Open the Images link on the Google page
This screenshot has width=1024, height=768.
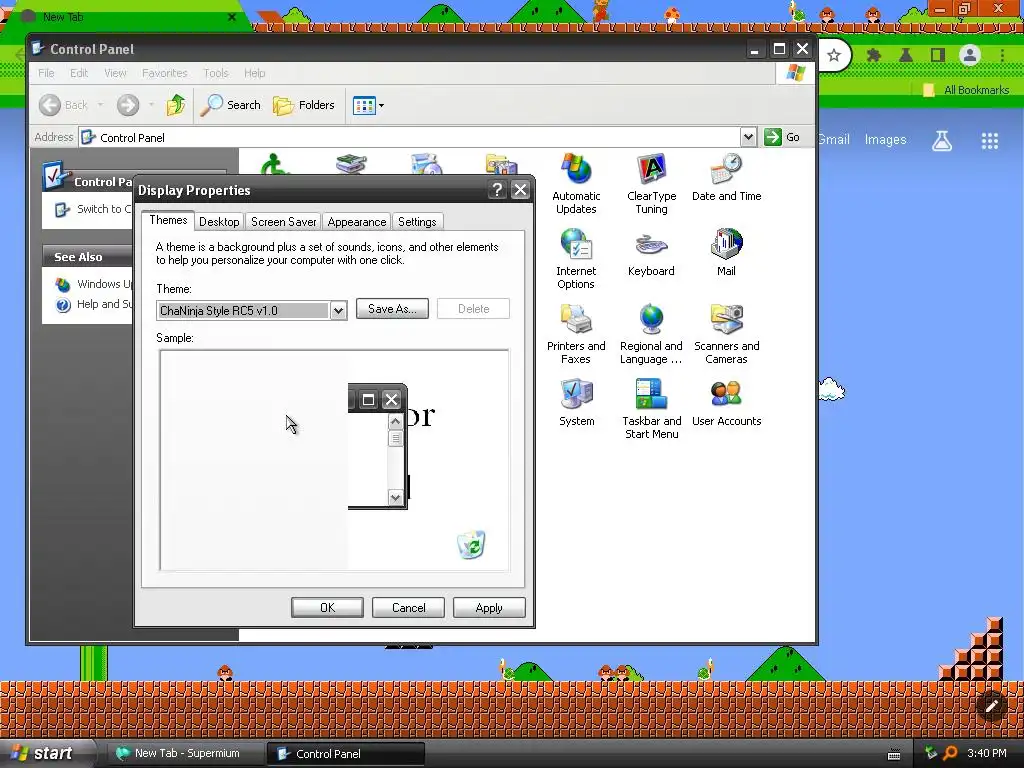885,140
